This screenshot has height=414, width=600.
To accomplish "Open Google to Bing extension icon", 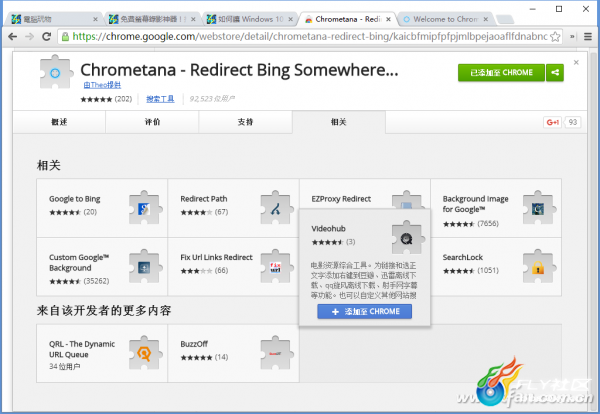I will tap(145, 208).
